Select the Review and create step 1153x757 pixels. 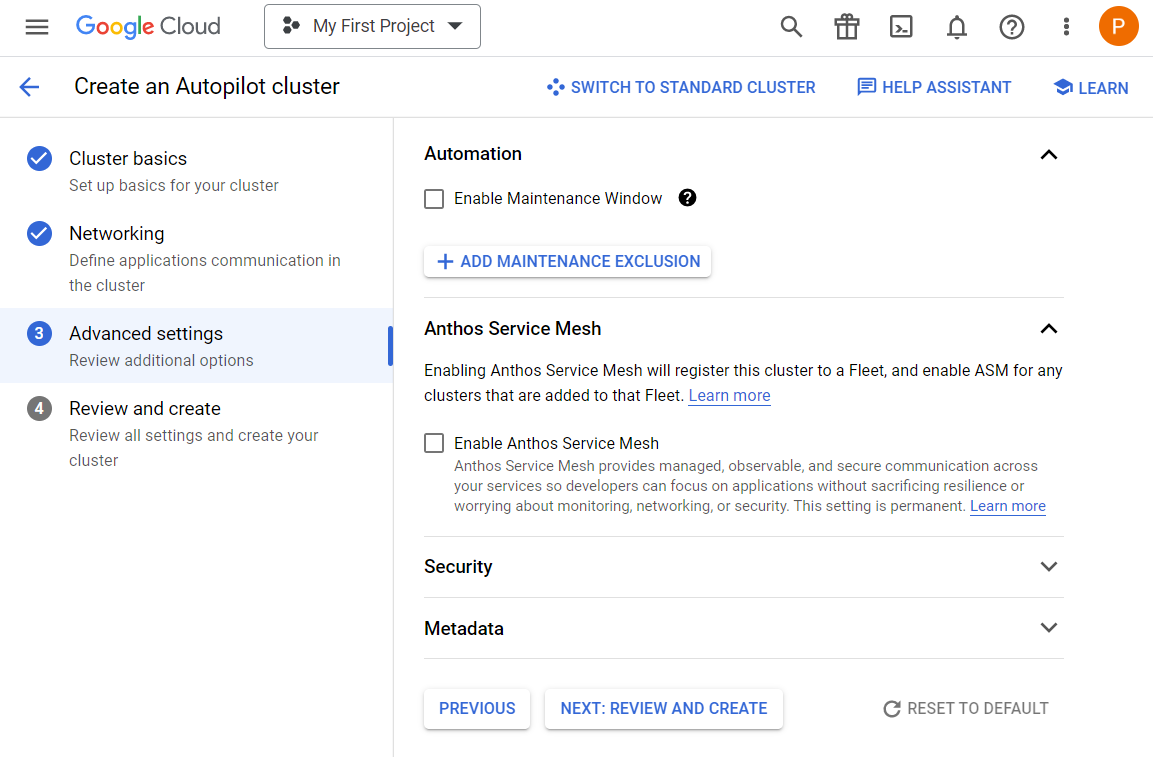pos(145,409)
